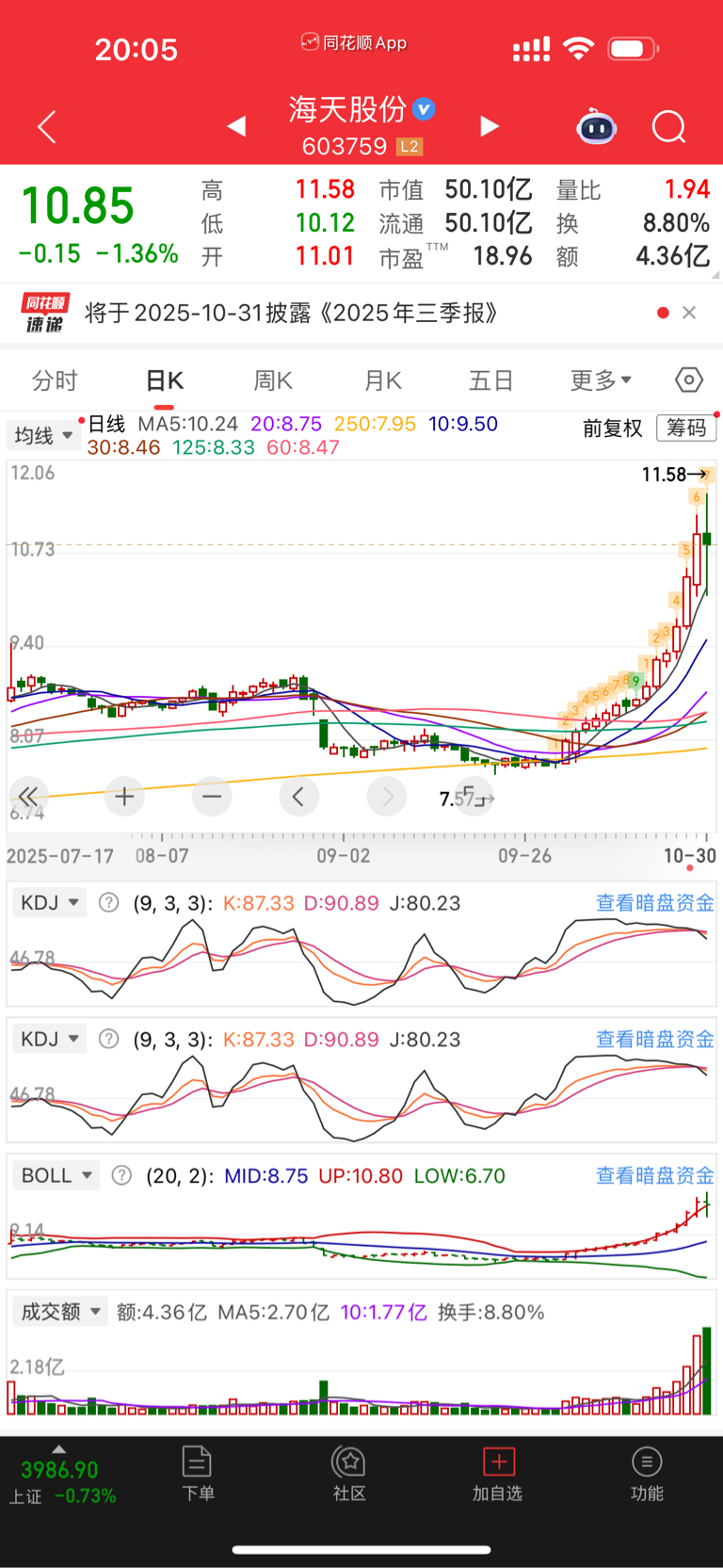723x1568 pixels.
Task: Open 功能 functions menu icon
Action: [647, 1474]
